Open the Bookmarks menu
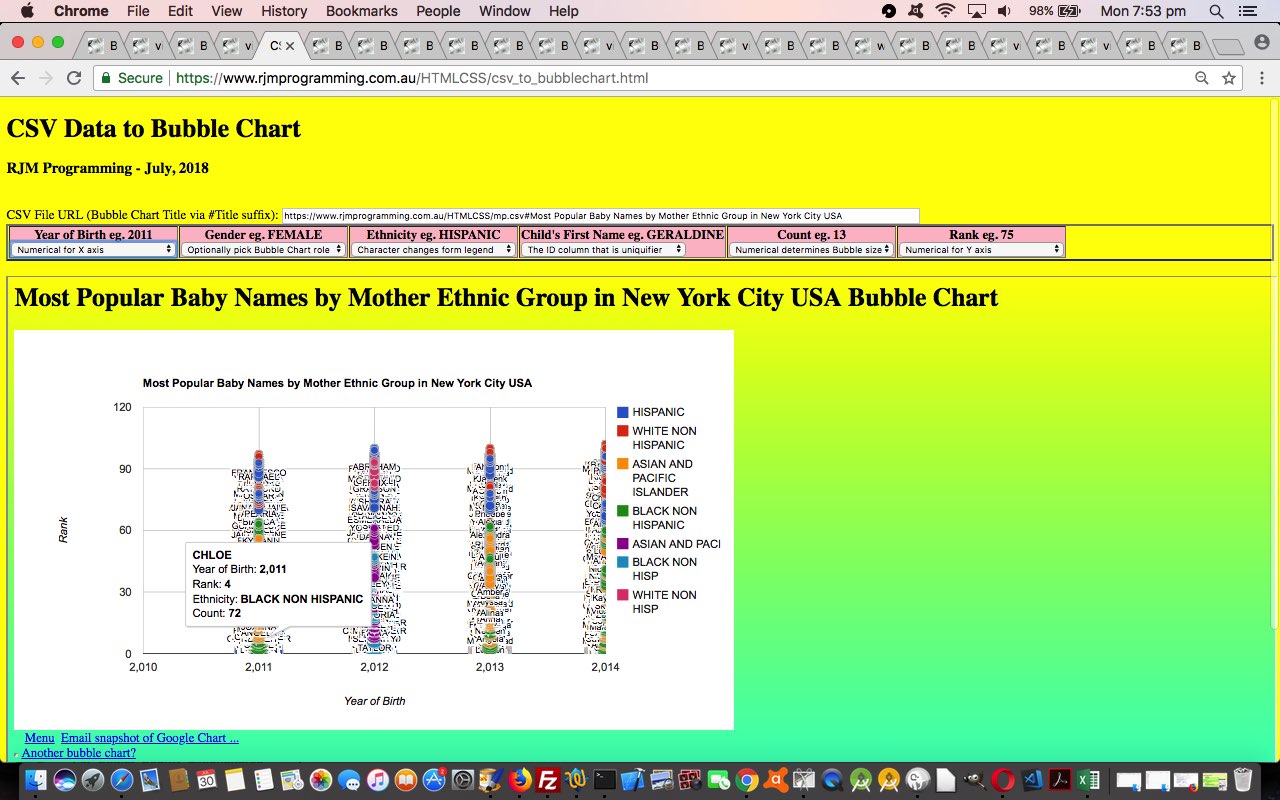Screen dimensions: 1280x800 [361, 11]
